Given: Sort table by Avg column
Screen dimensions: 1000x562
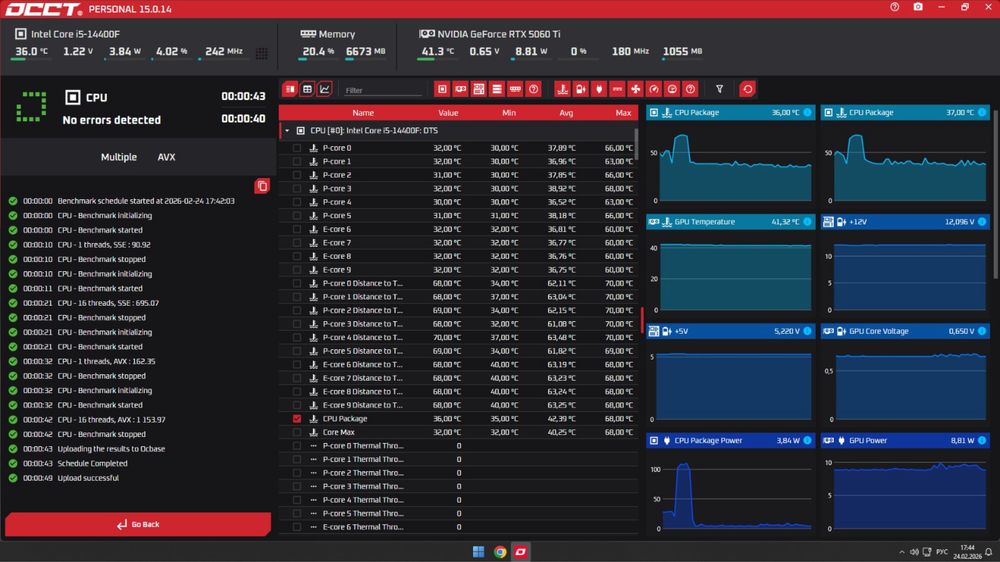Looking at the screenshot, I should [566, 113].
